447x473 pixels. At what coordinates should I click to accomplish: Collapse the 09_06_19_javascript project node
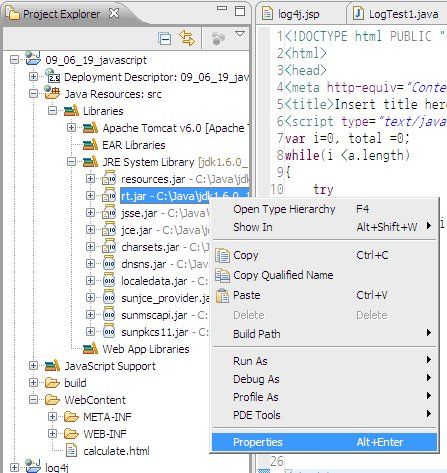pos(14,60)
